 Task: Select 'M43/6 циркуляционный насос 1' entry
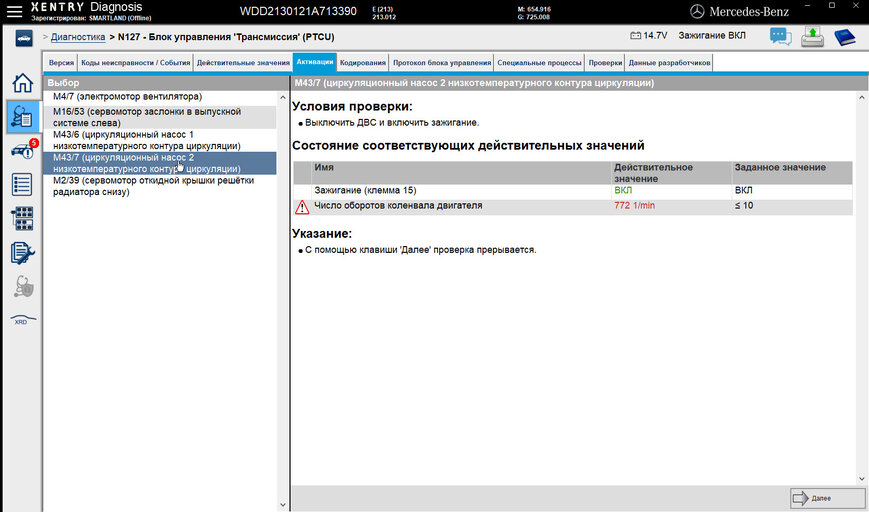(x=160, y=140)
